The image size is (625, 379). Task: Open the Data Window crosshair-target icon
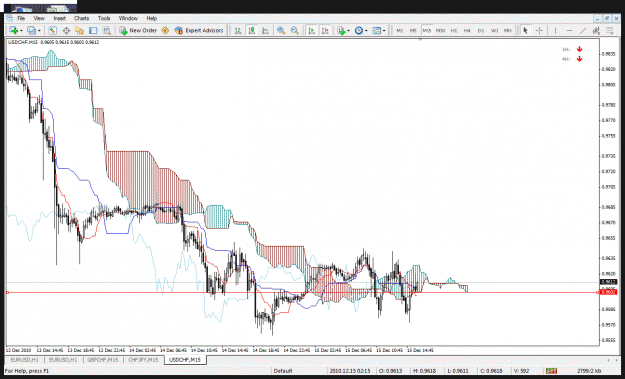click(66, 30)
